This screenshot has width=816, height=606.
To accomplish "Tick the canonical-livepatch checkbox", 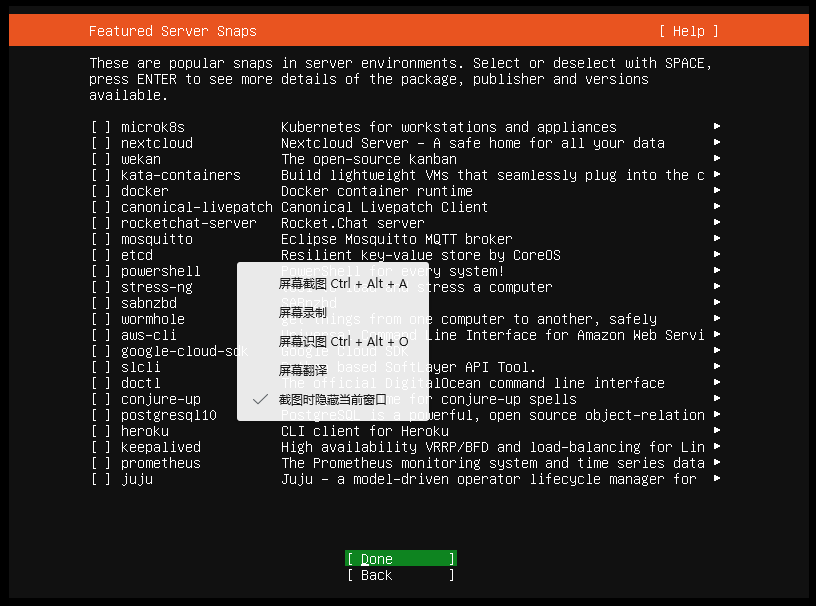I will click(101, 207).
